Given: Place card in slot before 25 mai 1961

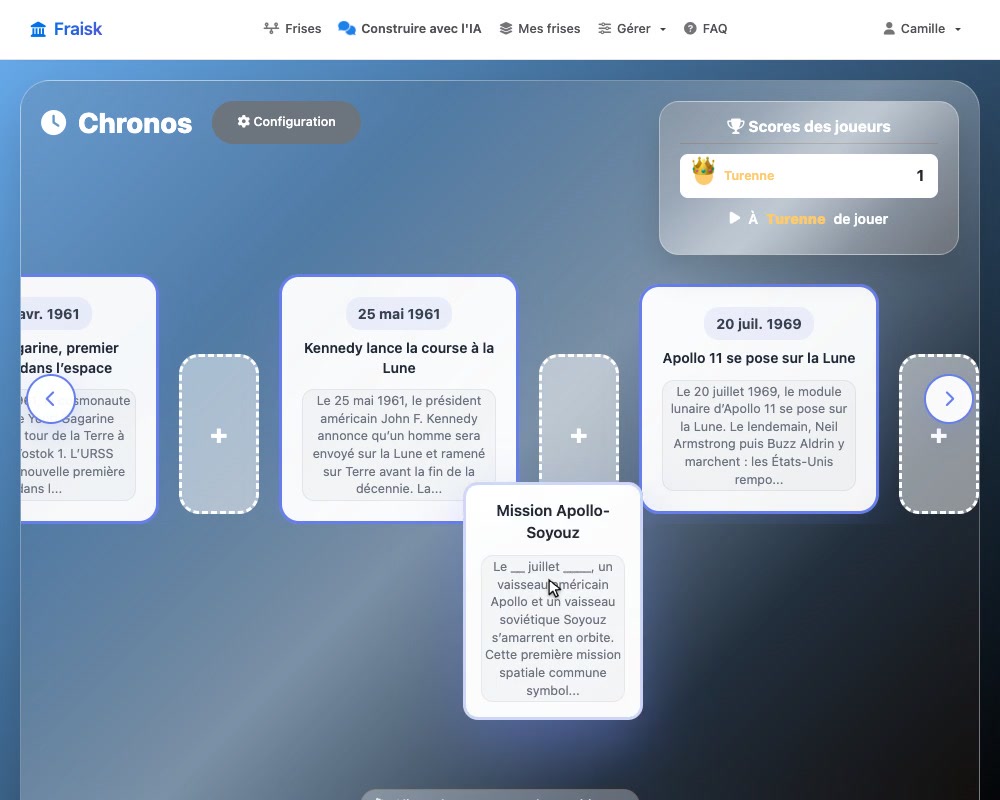Looking at the screenshot, I should pyautogui.click(x=219, y=434).
